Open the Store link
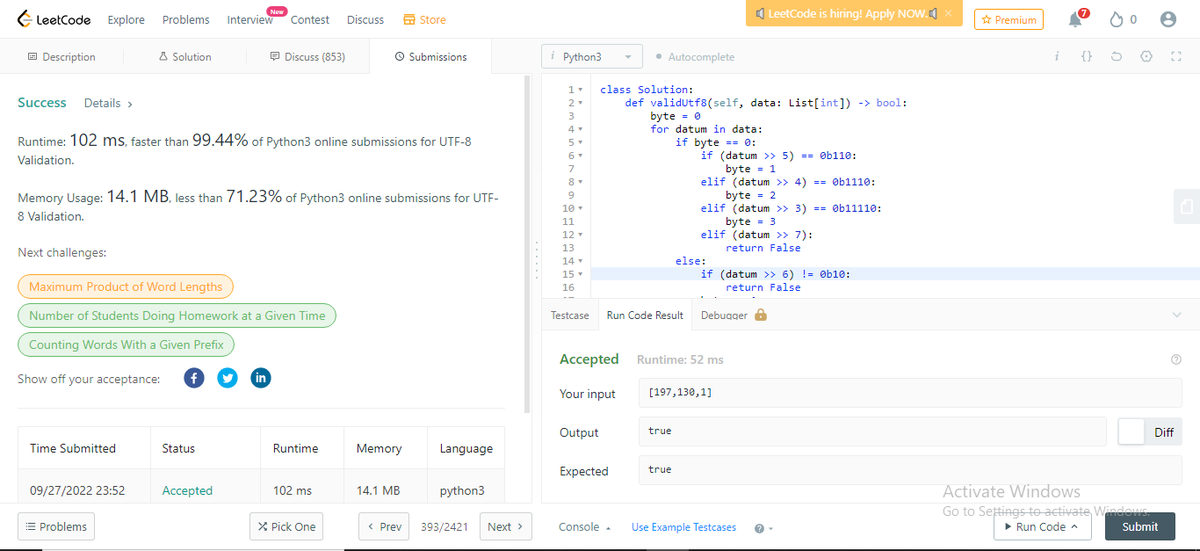The width and height of the screenshot is (1200, 551). (x=424, y=19)
